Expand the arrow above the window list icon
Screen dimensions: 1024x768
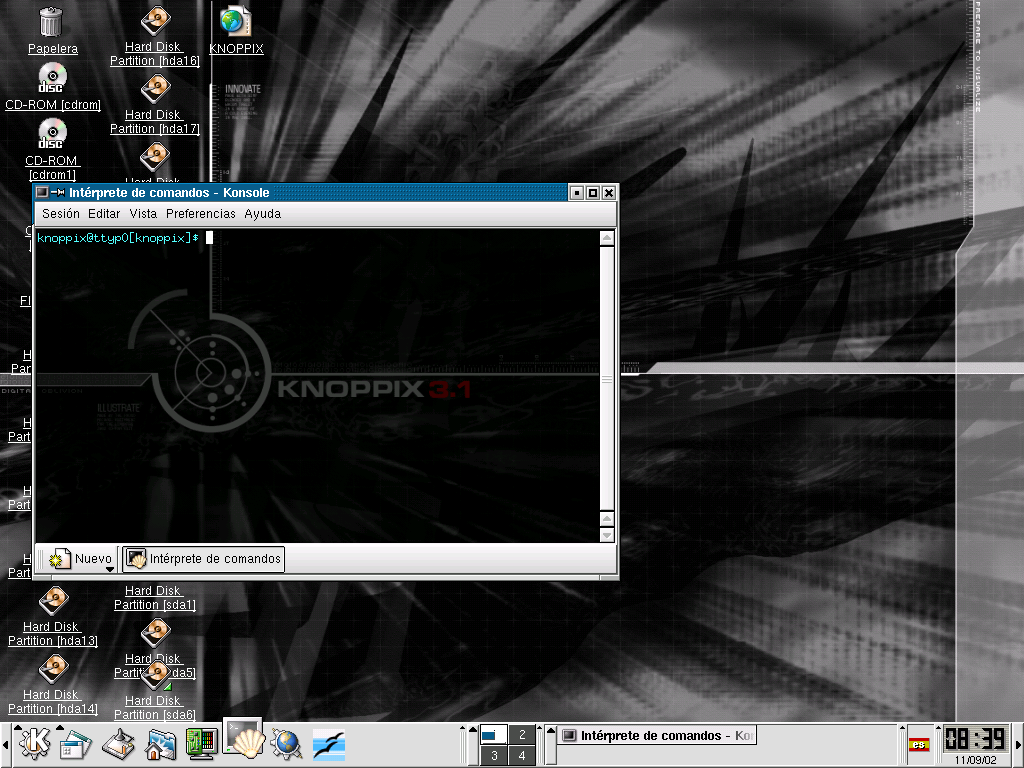pos(60,727)
